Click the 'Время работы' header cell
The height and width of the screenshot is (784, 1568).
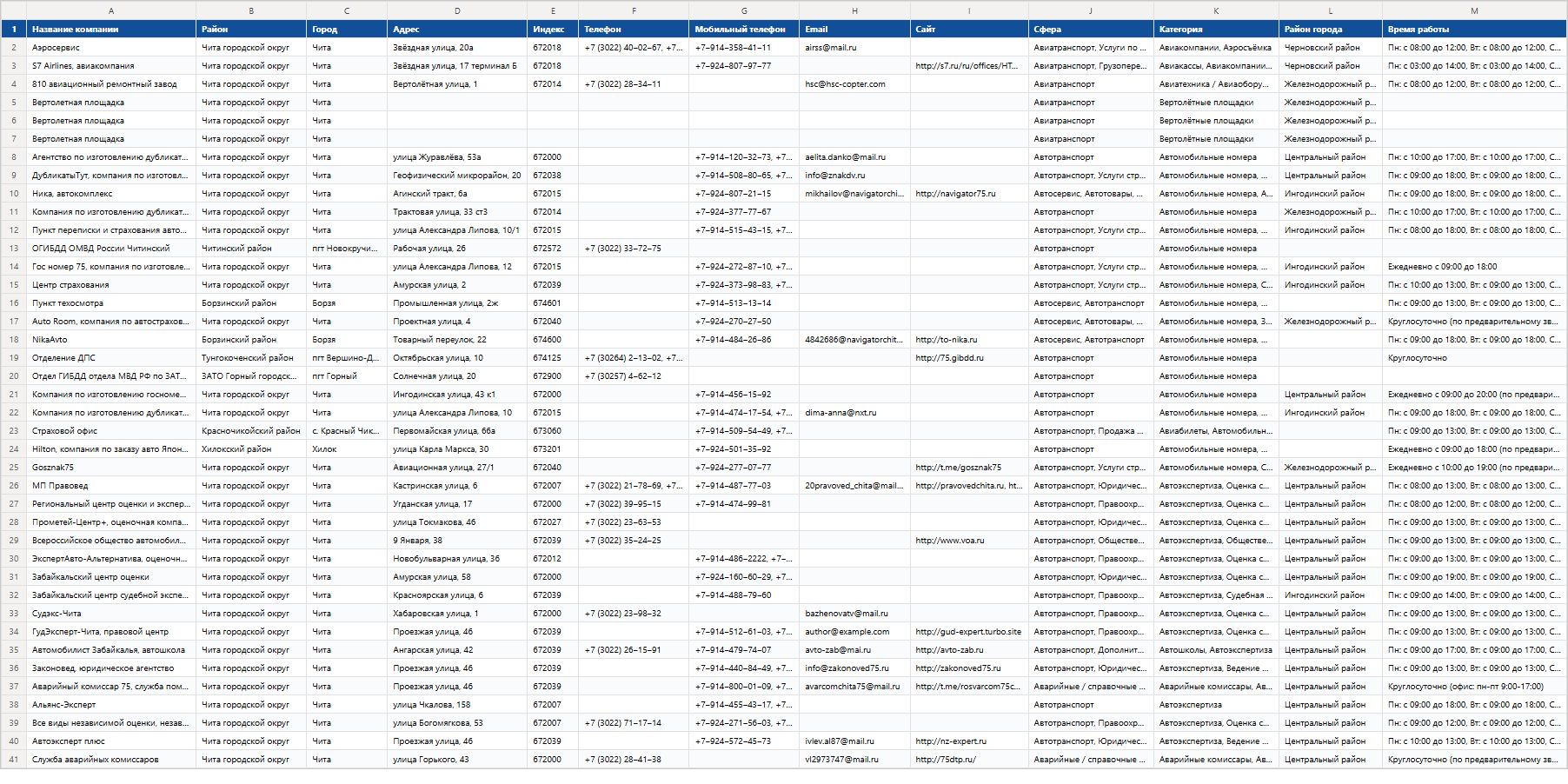pos(1474,29)
